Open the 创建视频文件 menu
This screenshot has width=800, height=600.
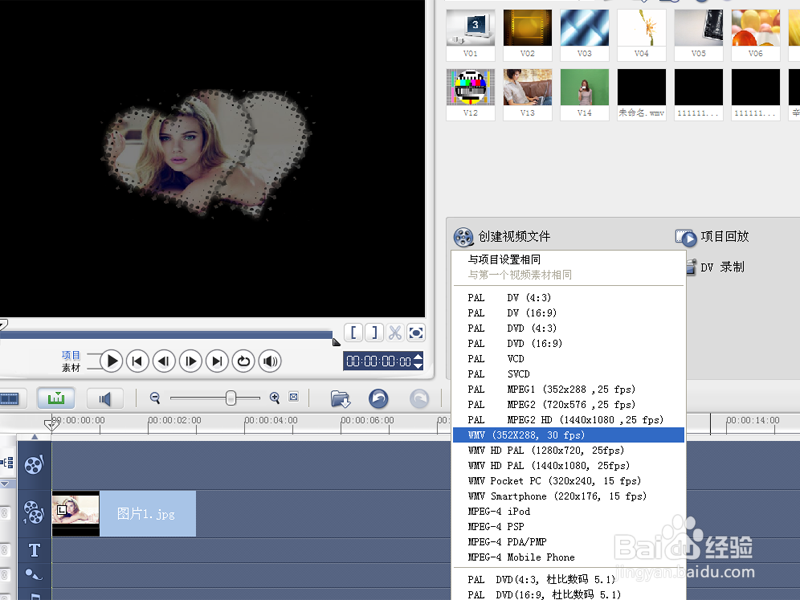tap(502, 237)
